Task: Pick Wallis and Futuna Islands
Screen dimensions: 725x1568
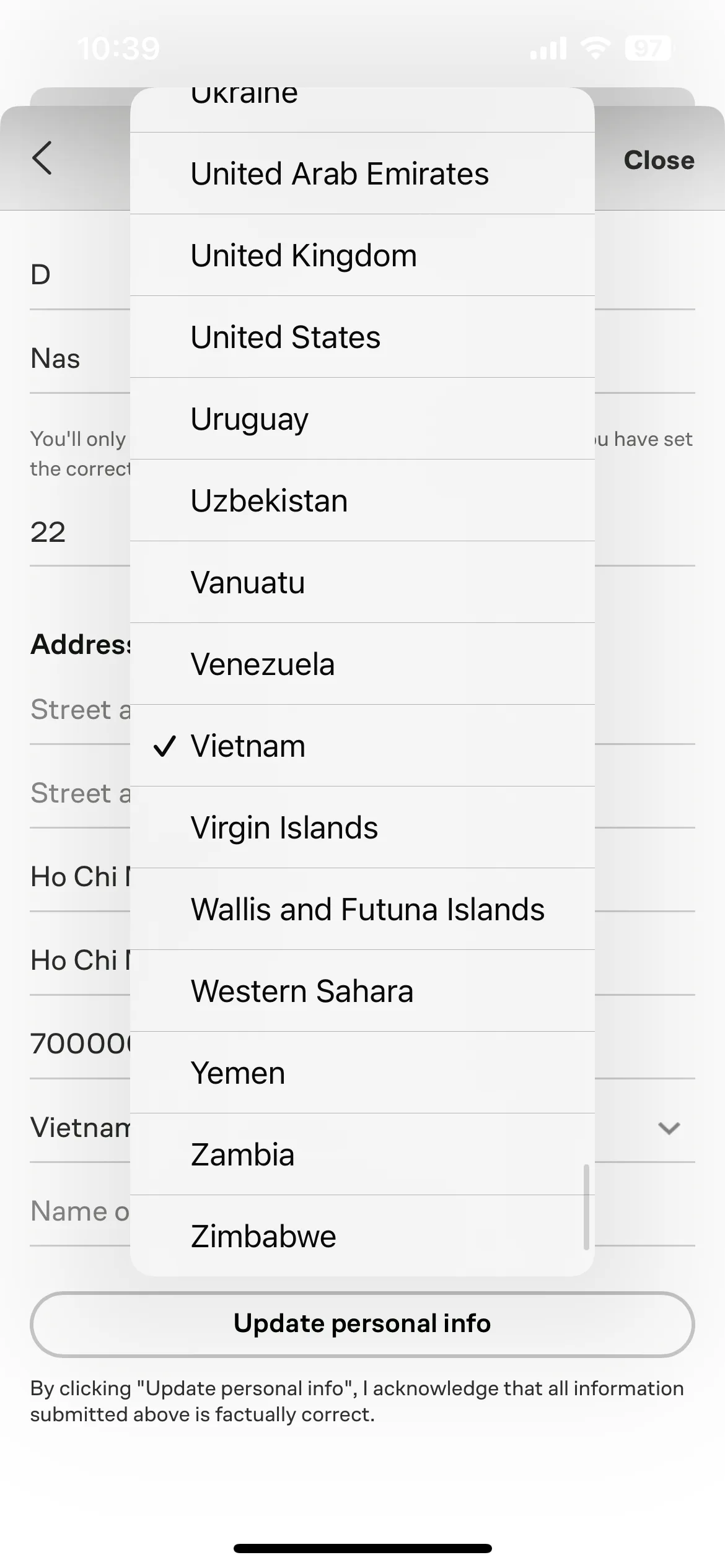Action: tap(362, 909)
